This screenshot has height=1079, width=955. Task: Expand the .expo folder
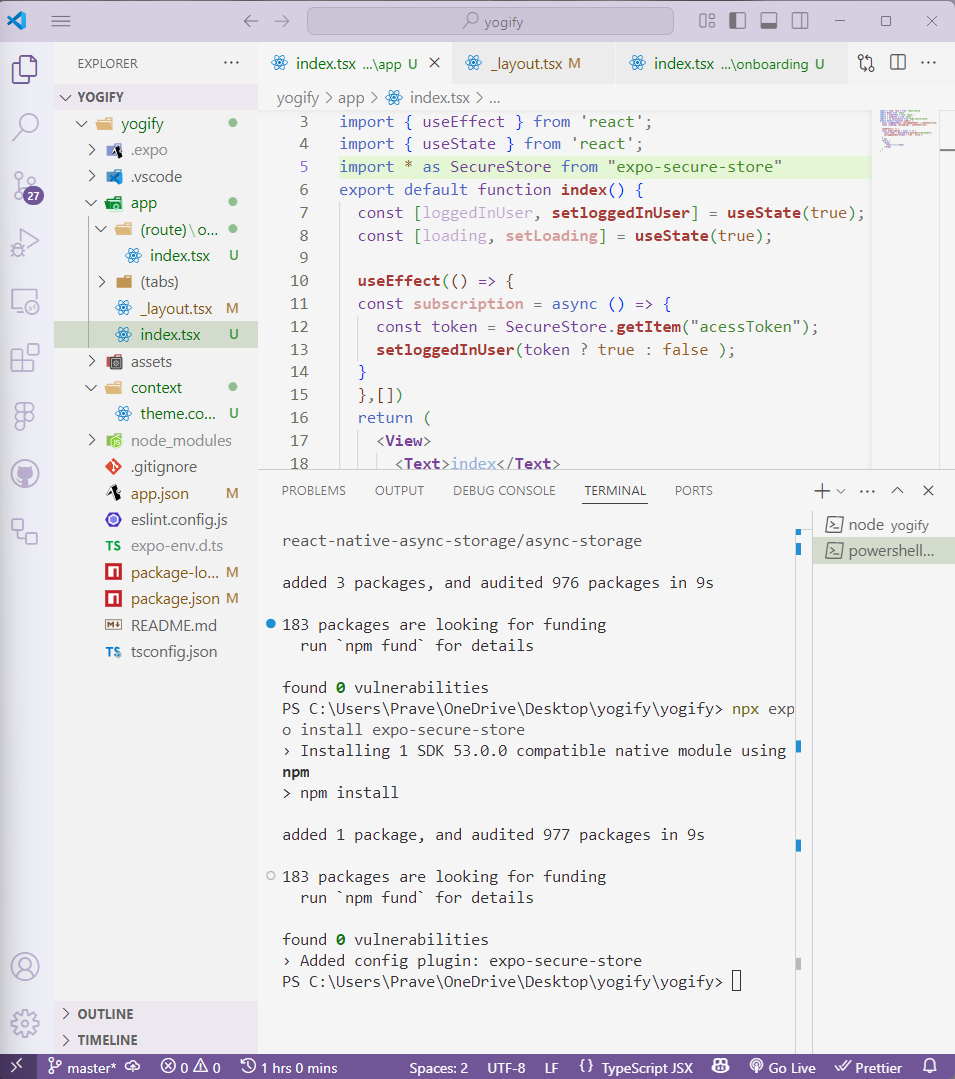(x=155, y=150)
